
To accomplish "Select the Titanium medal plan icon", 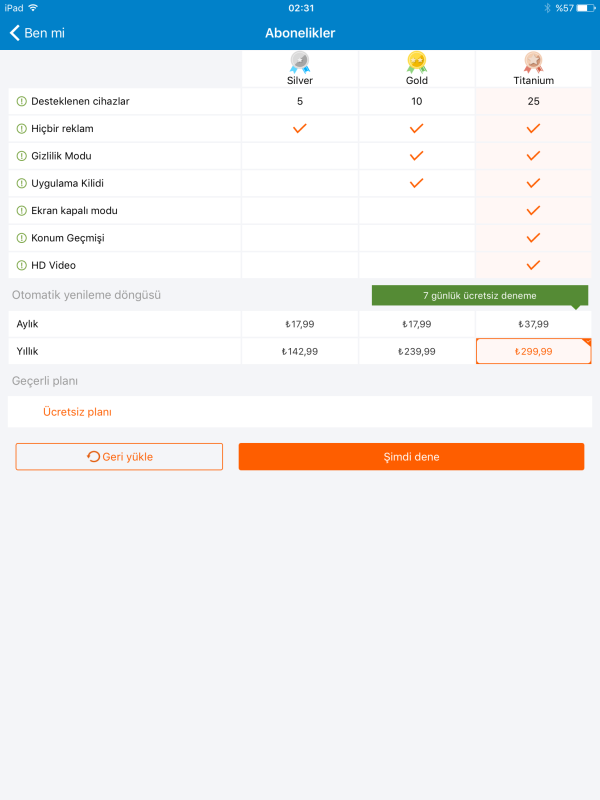I will pyautogui.click(x=533, y=62).
